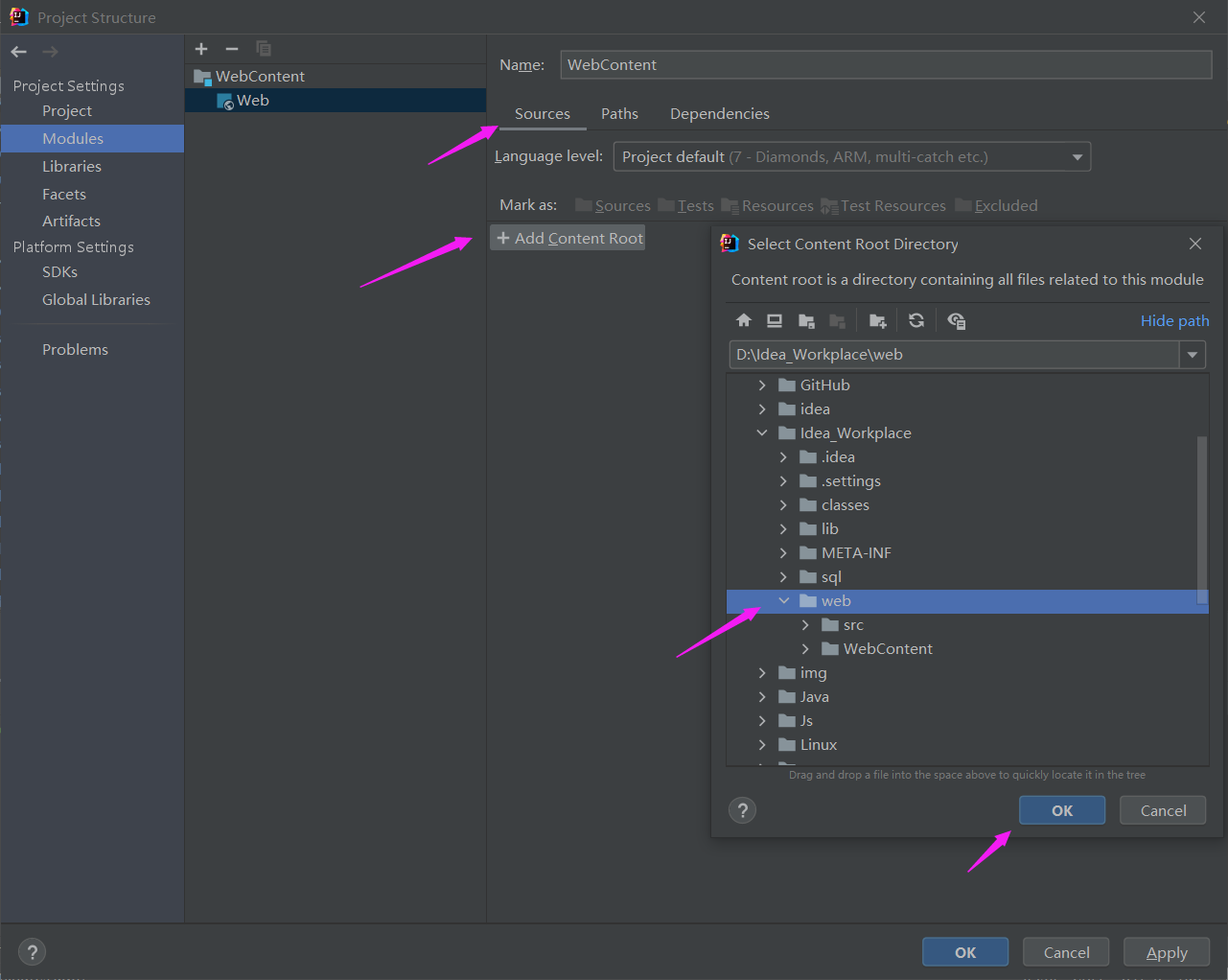
Task: Open the Dependencies tab
Action: tap(720, 114)
